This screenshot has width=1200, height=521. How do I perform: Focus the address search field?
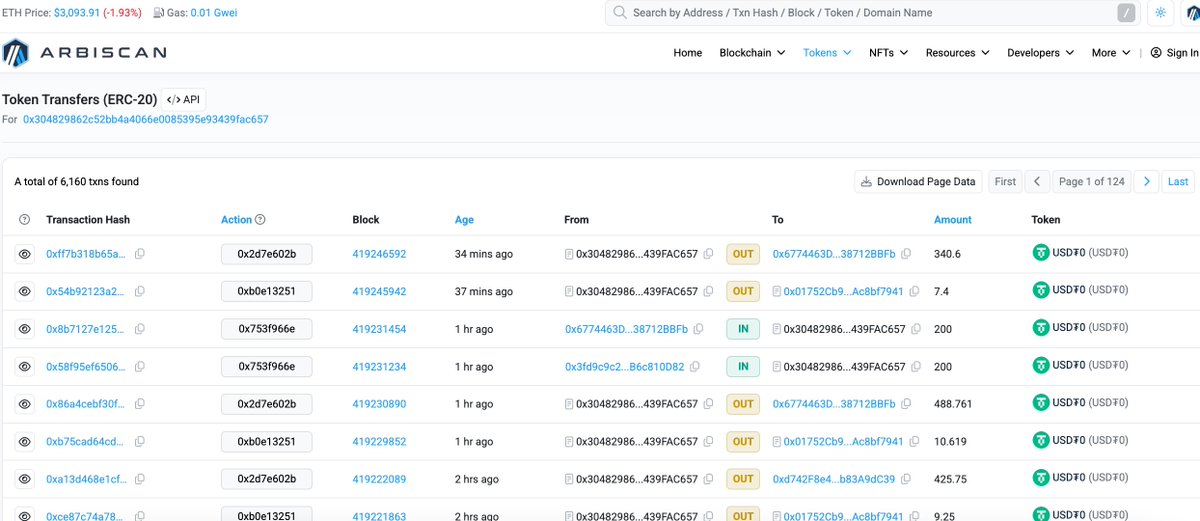[872, 13]
